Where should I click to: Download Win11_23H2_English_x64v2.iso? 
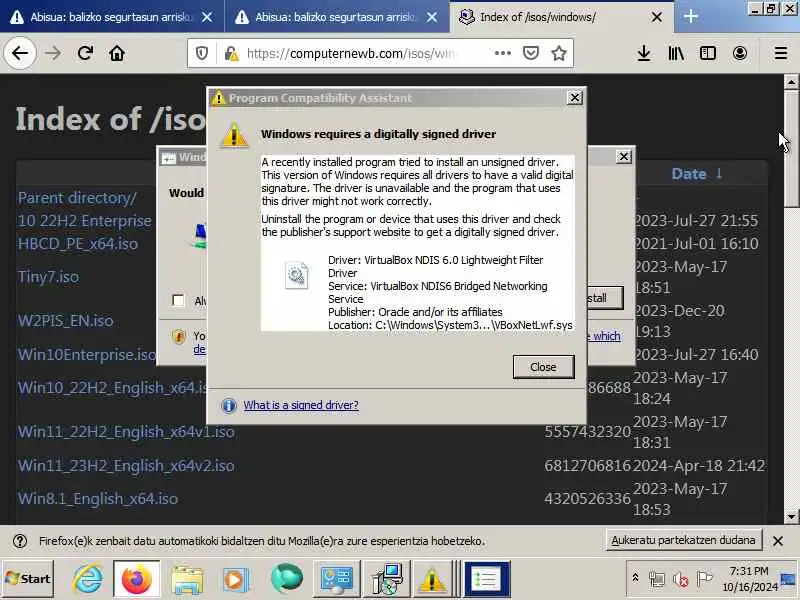[126, 465]
